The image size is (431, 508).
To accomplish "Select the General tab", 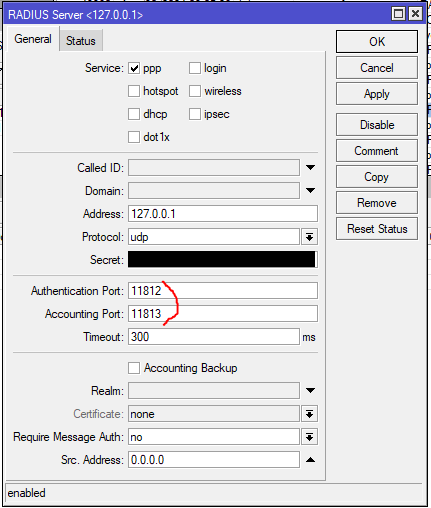I will (x=33, y=39).
